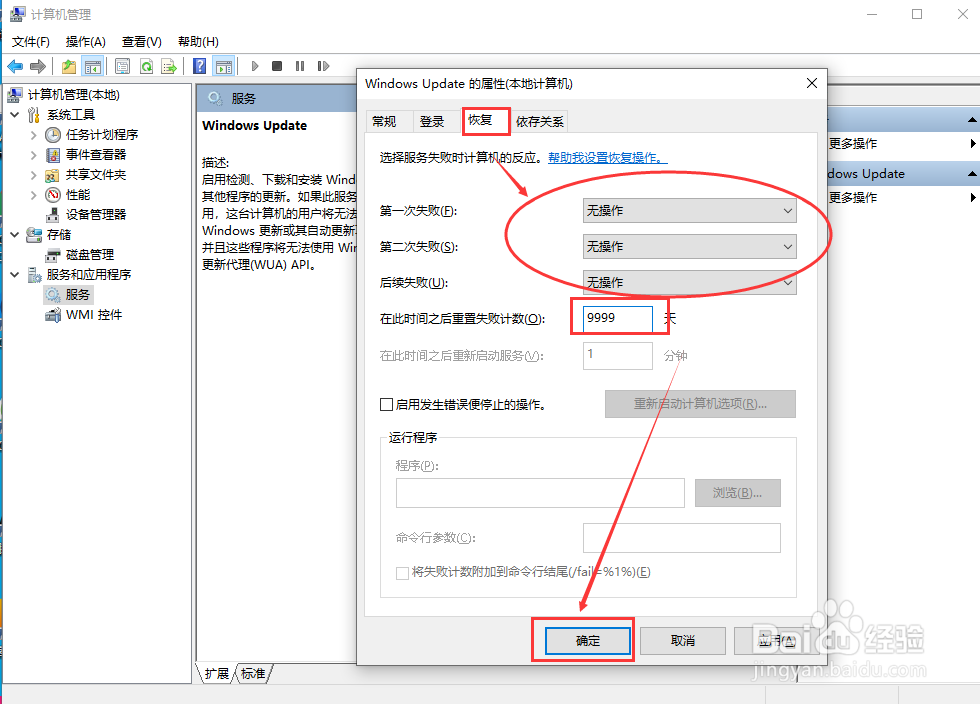980x704 pixels.
Task: Select 存储 tree item
Action: (59, 234)
